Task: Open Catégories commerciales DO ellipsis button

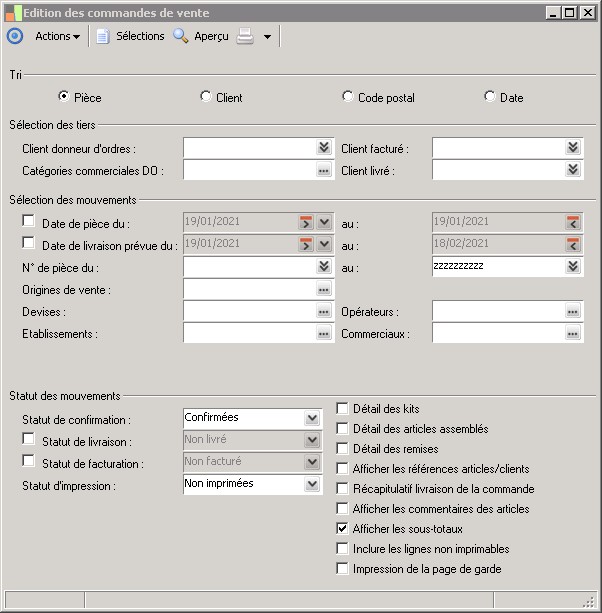Action: pos(324,170)
